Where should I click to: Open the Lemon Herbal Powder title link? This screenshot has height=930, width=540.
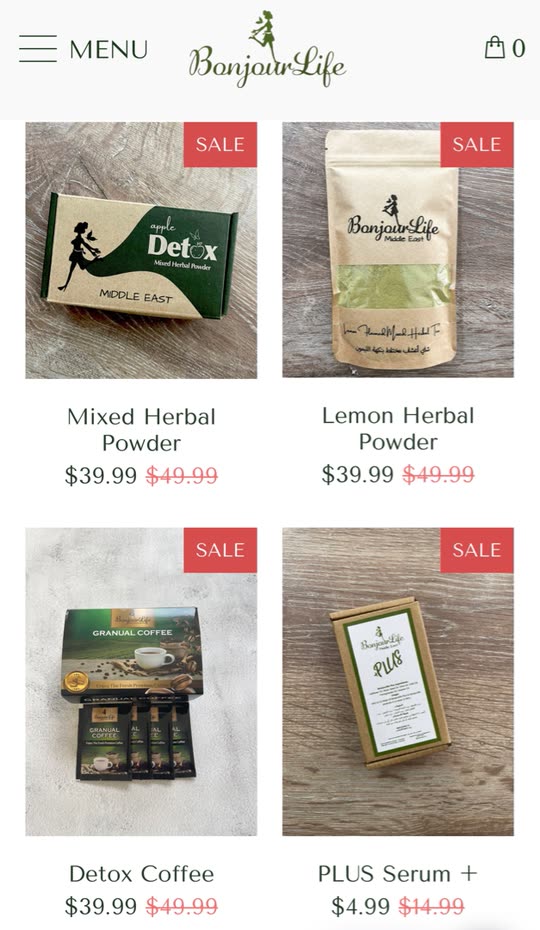pyautogui.click(x=398, y=429)
